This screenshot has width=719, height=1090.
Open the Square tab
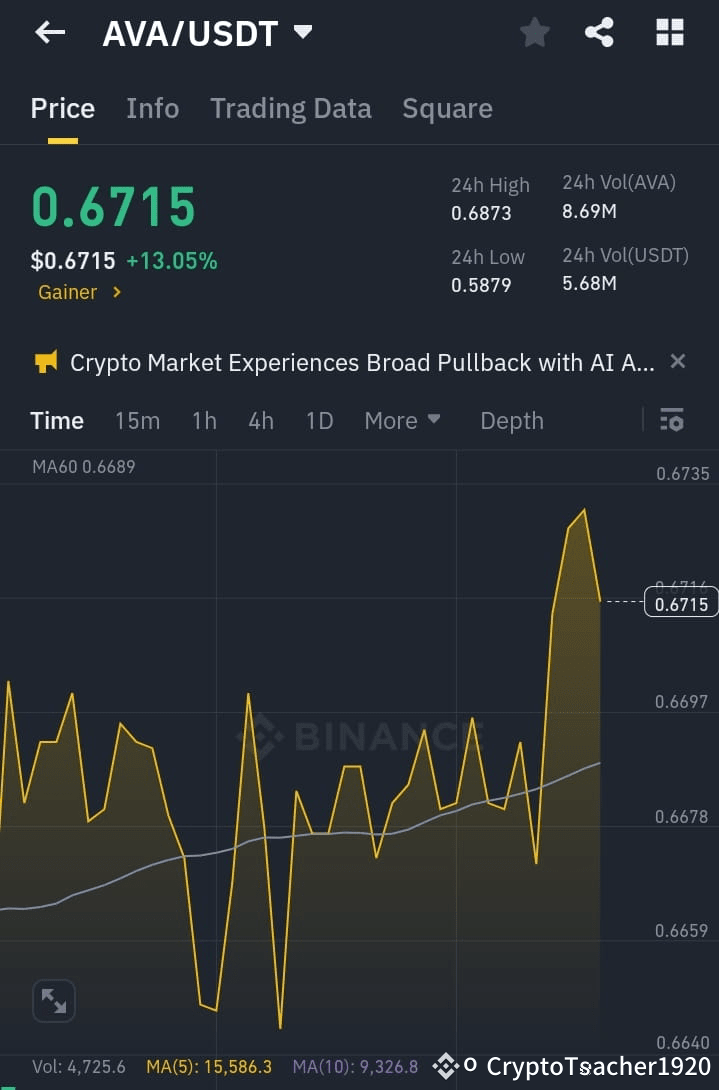pyautogui.click(x=447, y=108)
